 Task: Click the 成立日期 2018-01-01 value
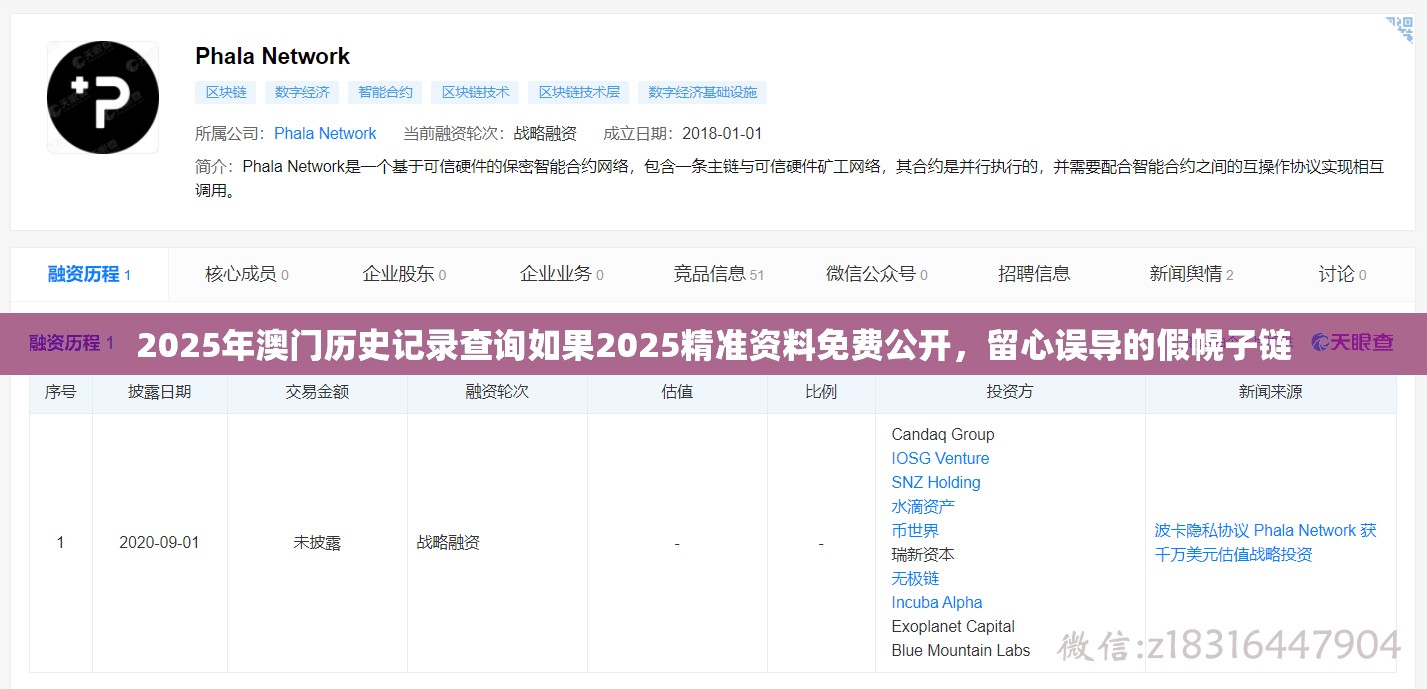click(722, 133)
